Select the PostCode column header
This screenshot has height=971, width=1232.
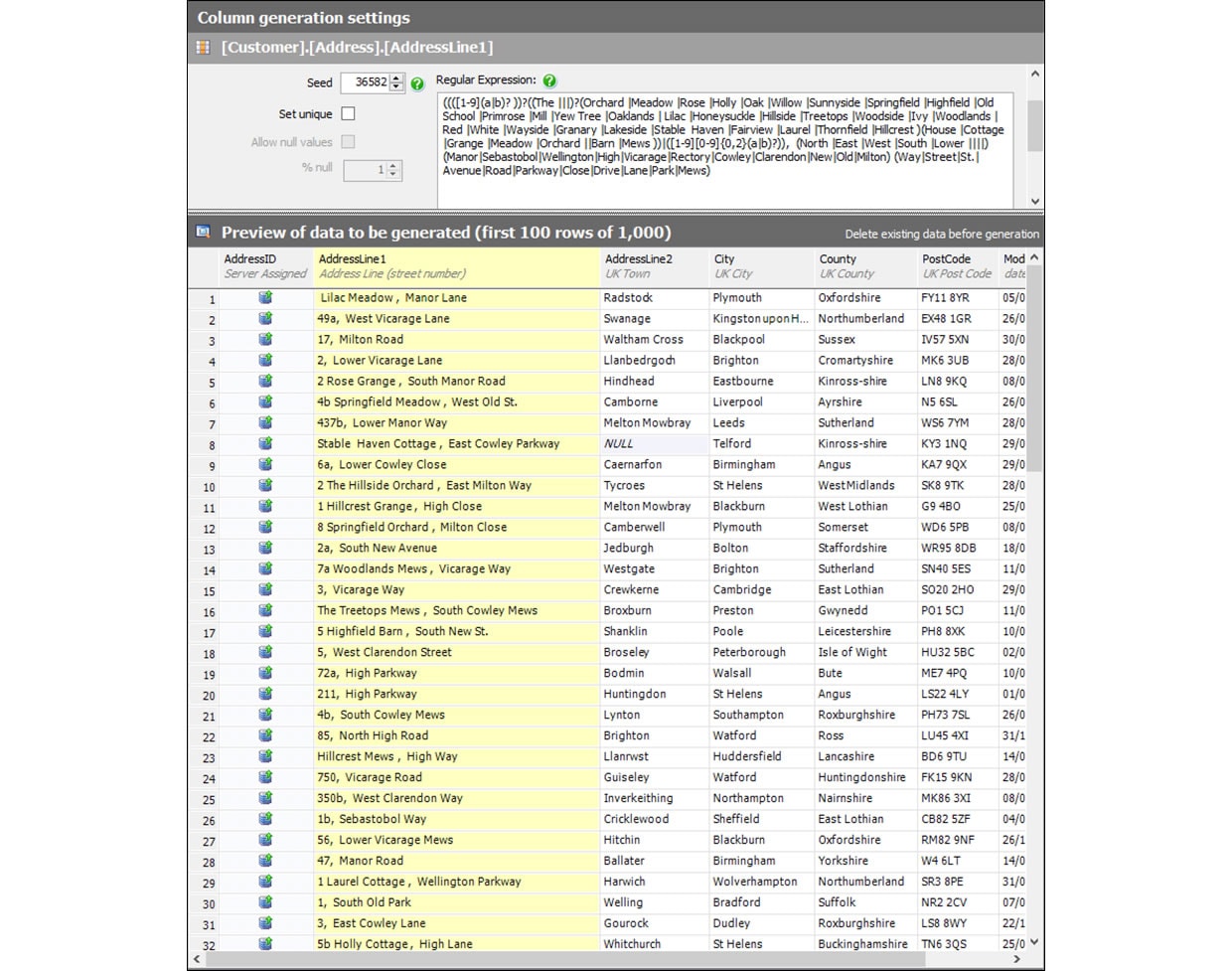pyautogui.click(x=959, y=266)
